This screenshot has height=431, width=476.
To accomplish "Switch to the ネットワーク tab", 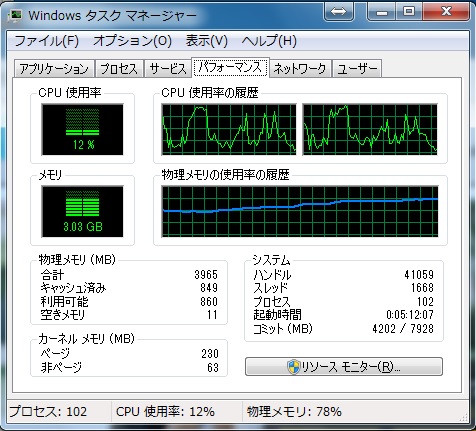I will [300, 69].
